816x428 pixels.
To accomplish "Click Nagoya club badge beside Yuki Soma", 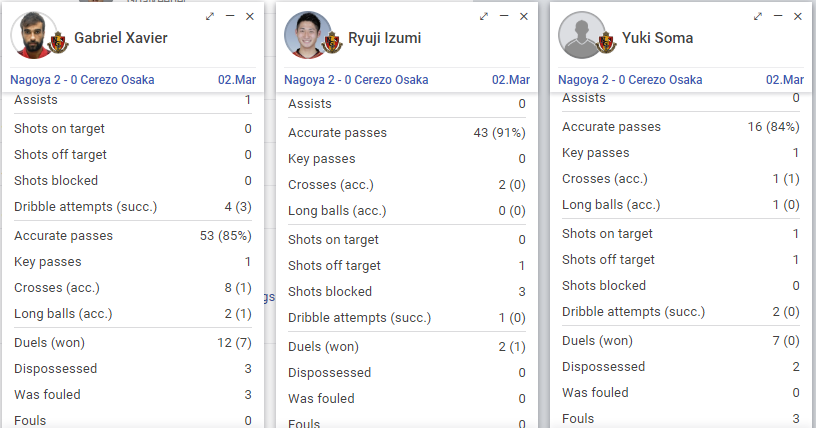I will pos(606,43).
